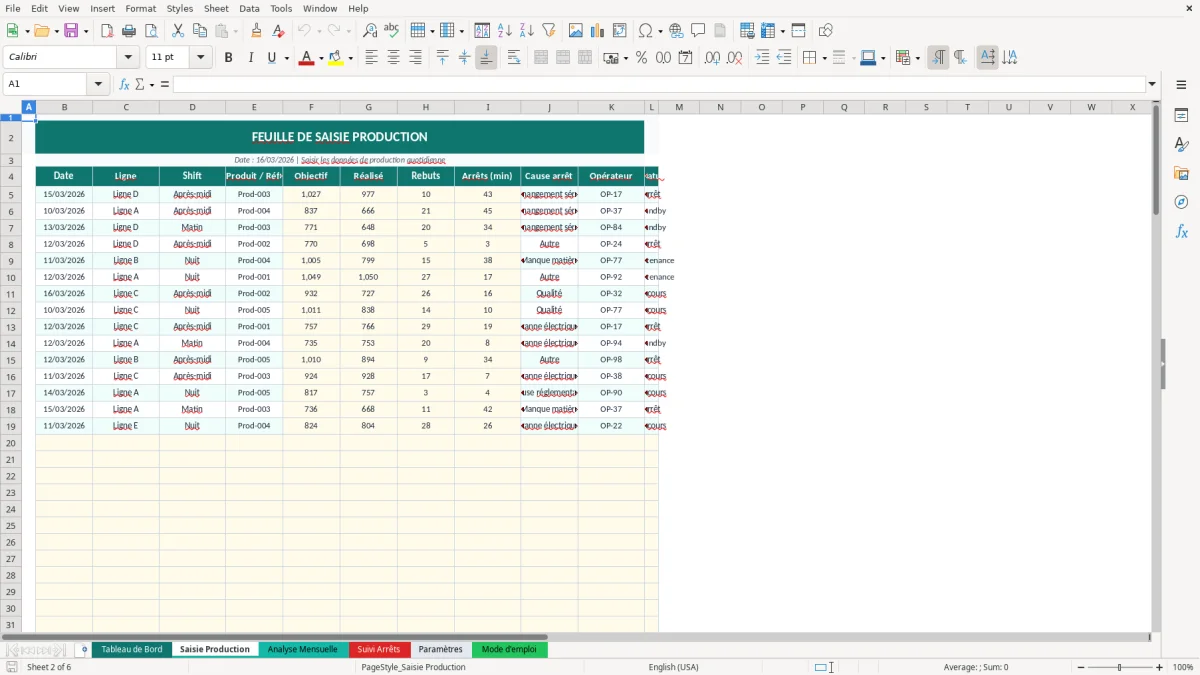1200x675 pixels.
Task: Click the Save document icon
Action: click(x=71, y=31)
